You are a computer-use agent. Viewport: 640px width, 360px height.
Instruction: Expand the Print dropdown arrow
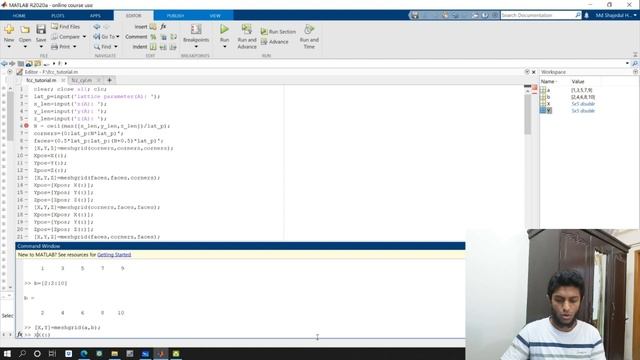tap(75, 47)
